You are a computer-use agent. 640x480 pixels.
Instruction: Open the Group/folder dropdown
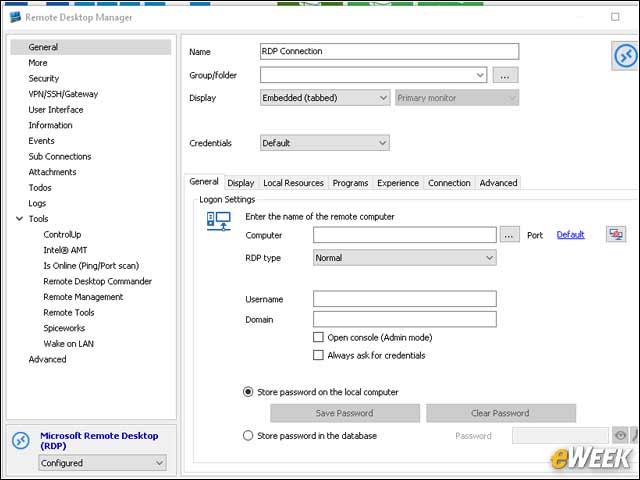click(480, 75)
